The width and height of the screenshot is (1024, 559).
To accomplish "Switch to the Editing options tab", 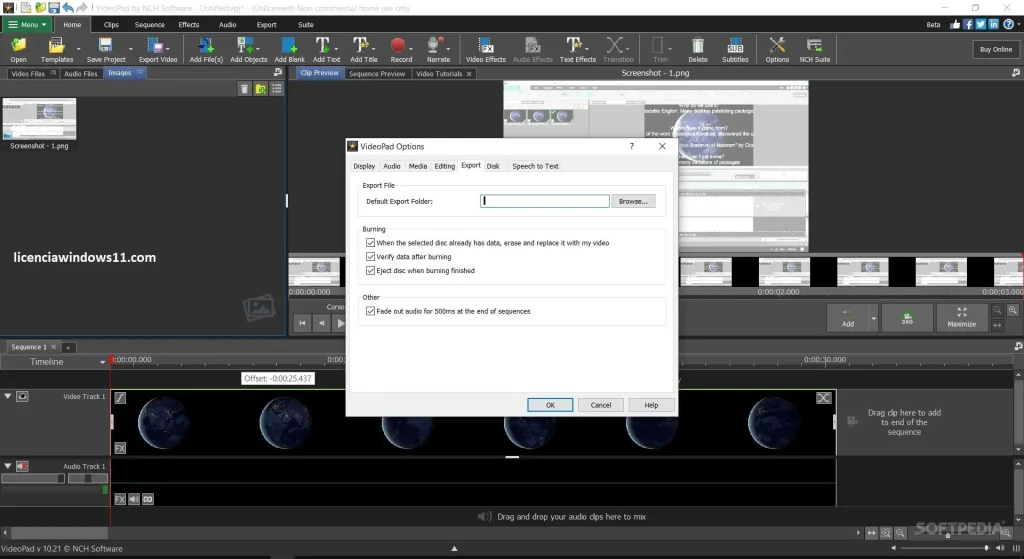I will tap(444, 166).
